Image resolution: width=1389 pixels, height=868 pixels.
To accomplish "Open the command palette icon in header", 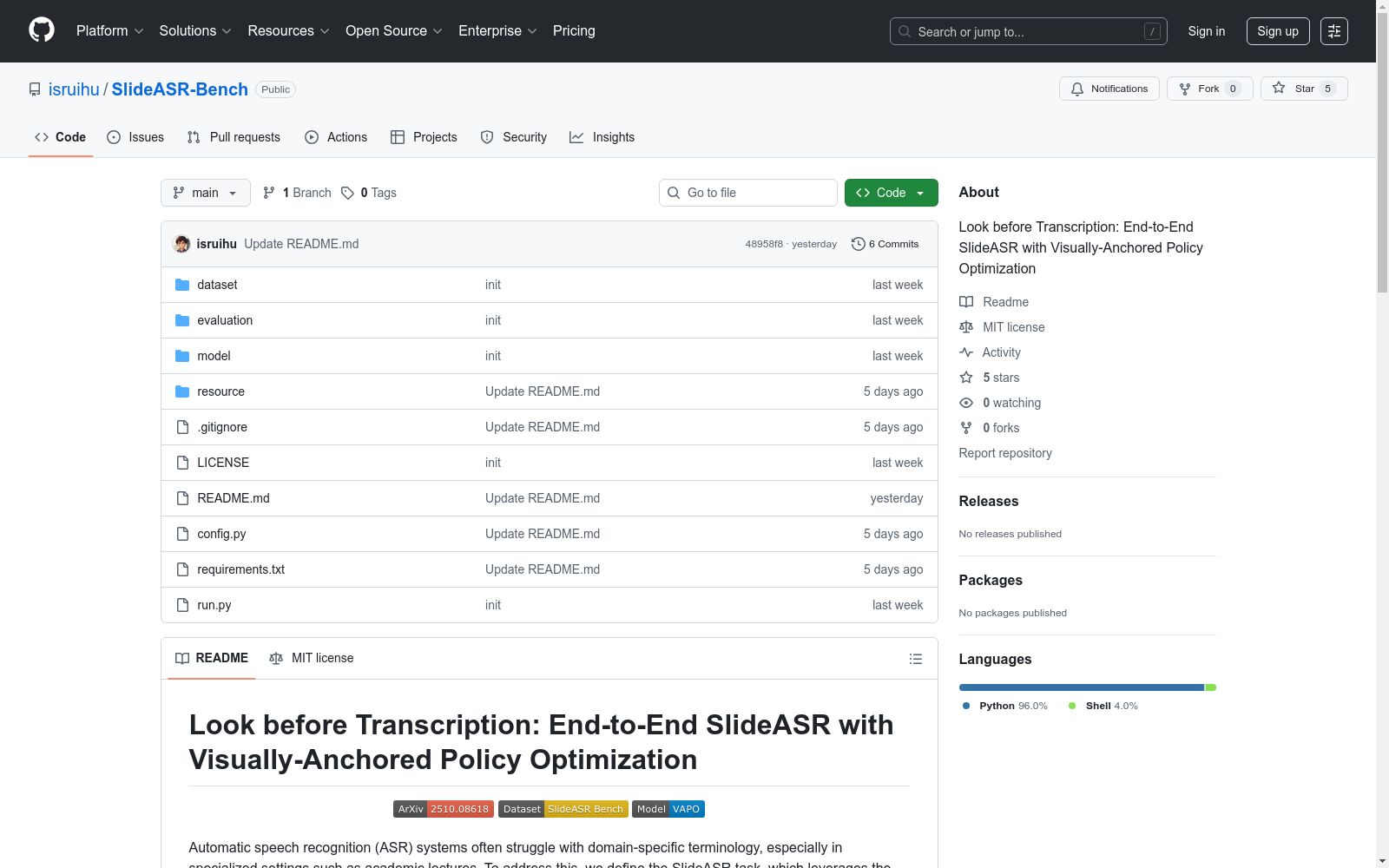I will (1334, 31).
